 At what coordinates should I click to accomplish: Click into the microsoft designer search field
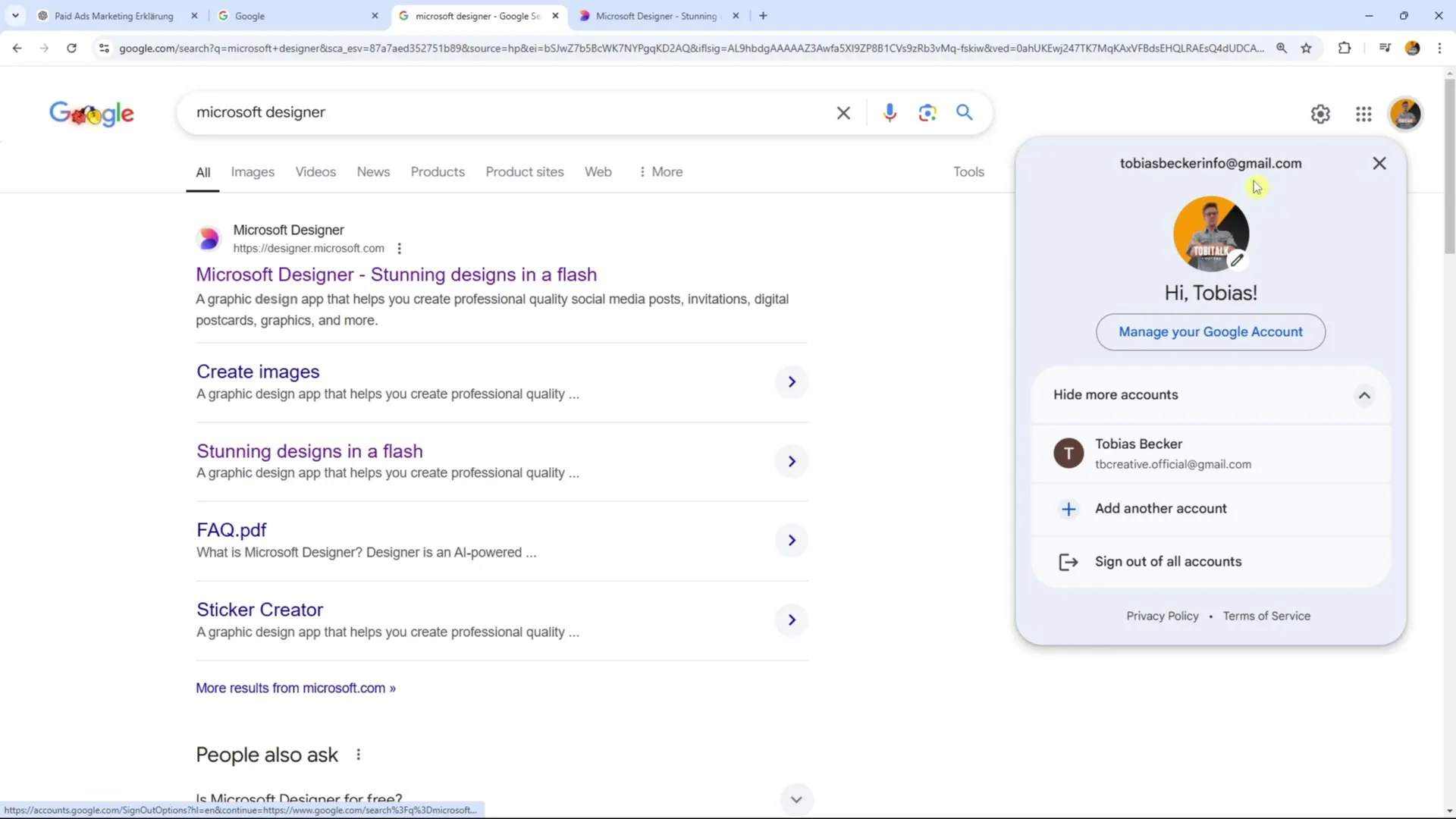point(508,113)
